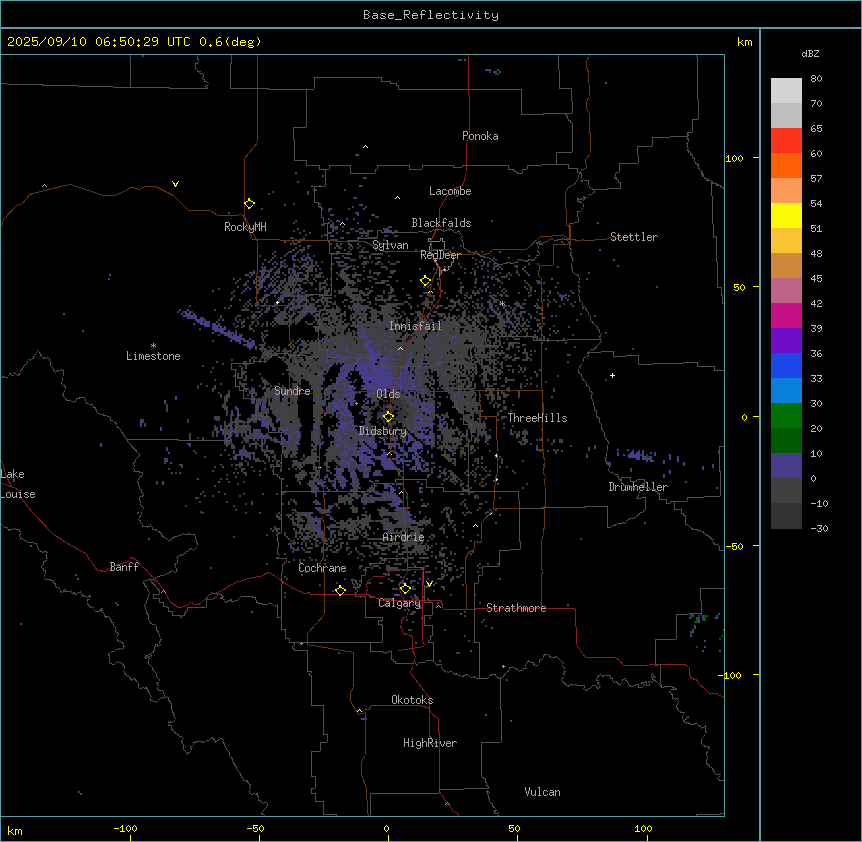Click the Banff label
This screenshot has width=862, height=842.
(124, 567)
